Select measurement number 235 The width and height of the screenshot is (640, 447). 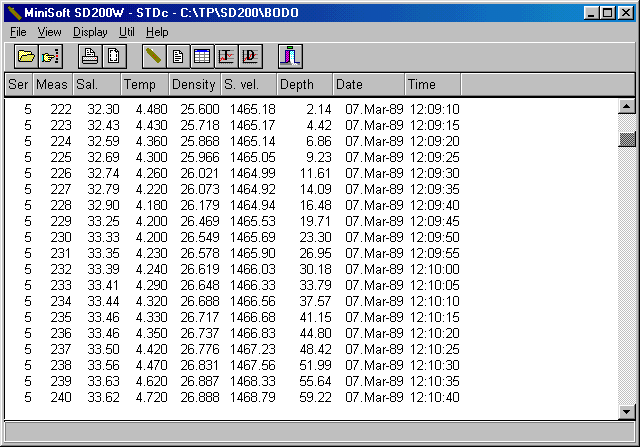(61, 317)
